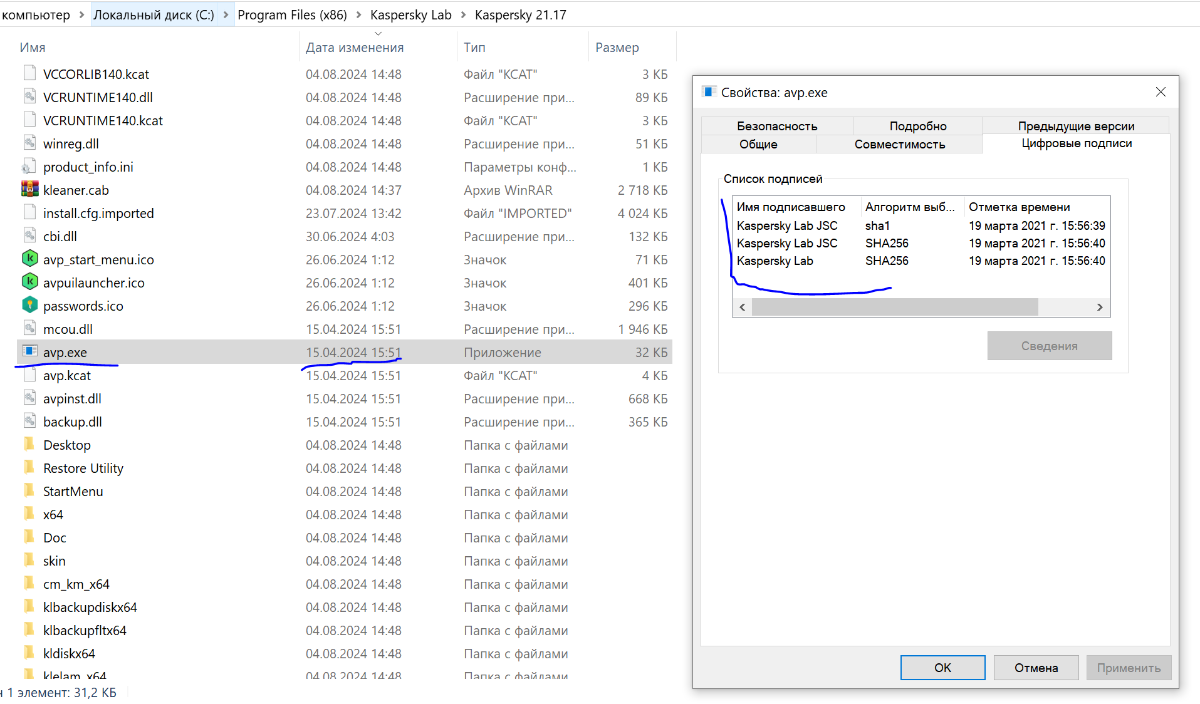Image resolution: width=1200 pixels, height=704 pixels.
Task: Expand the chevron after Локальный диск (C:)
Action: [228, 15]
